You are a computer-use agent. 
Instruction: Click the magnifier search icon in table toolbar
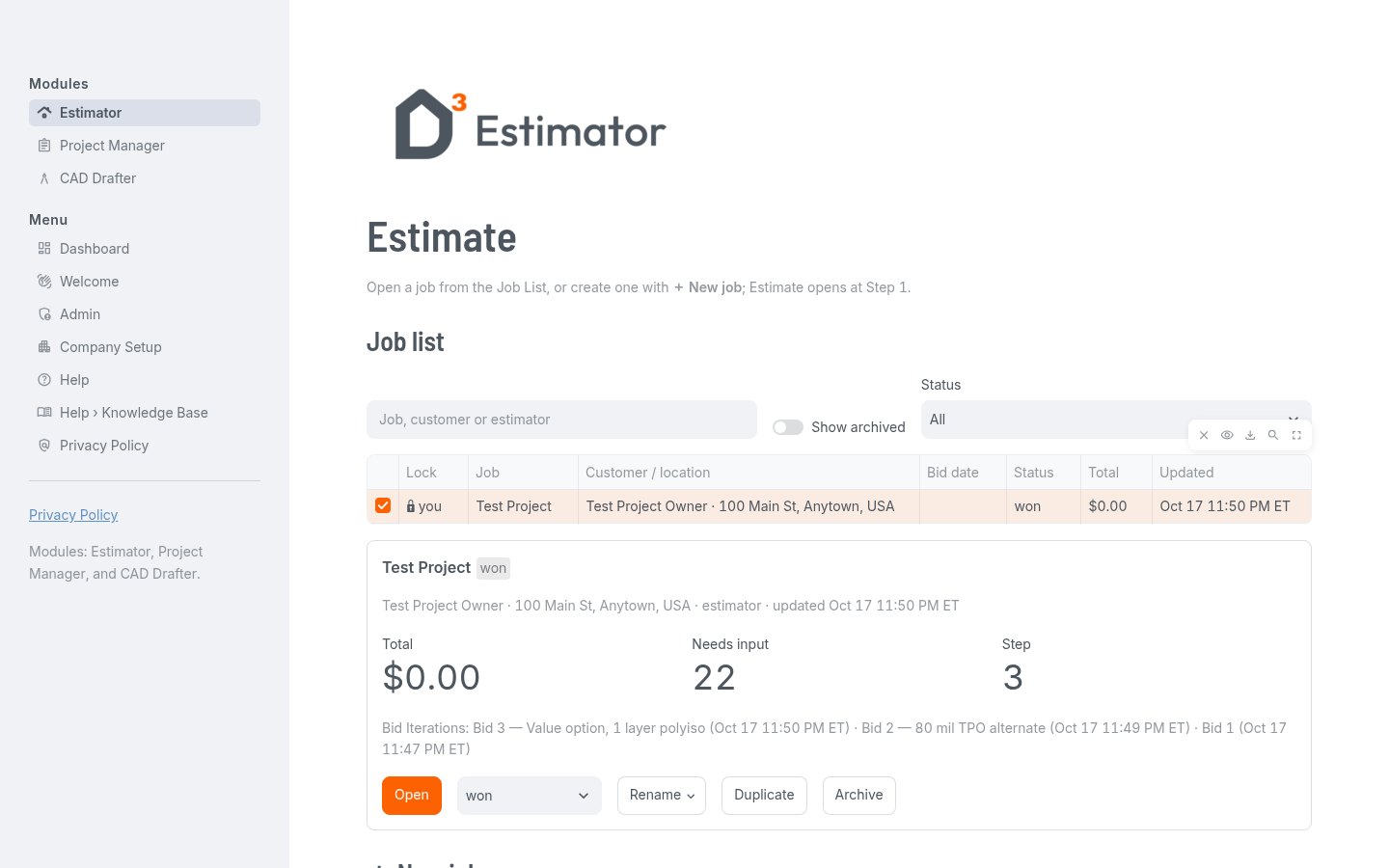click(1273, 435)
